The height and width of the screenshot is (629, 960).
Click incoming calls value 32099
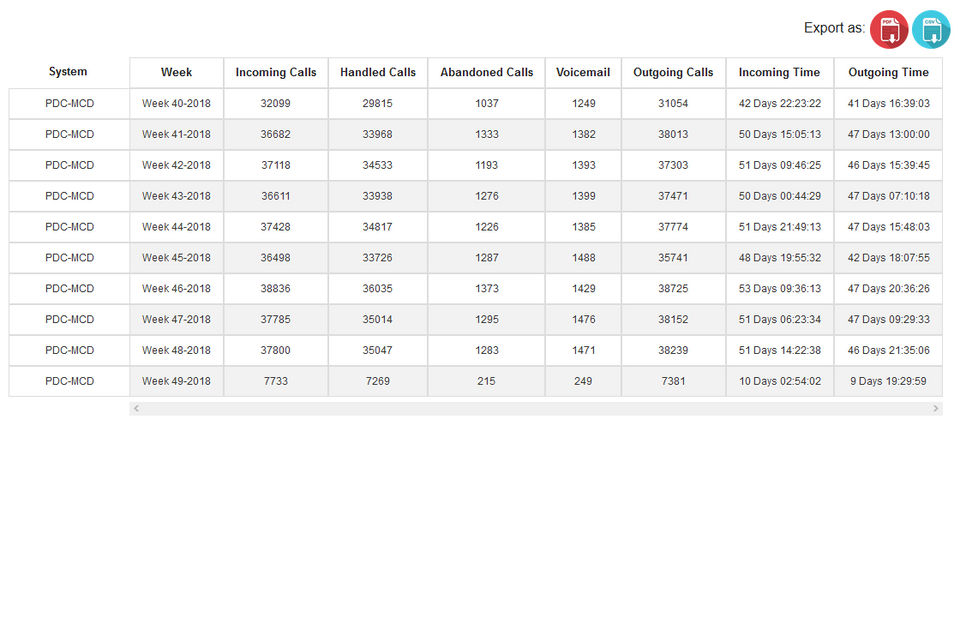[276, 104]
